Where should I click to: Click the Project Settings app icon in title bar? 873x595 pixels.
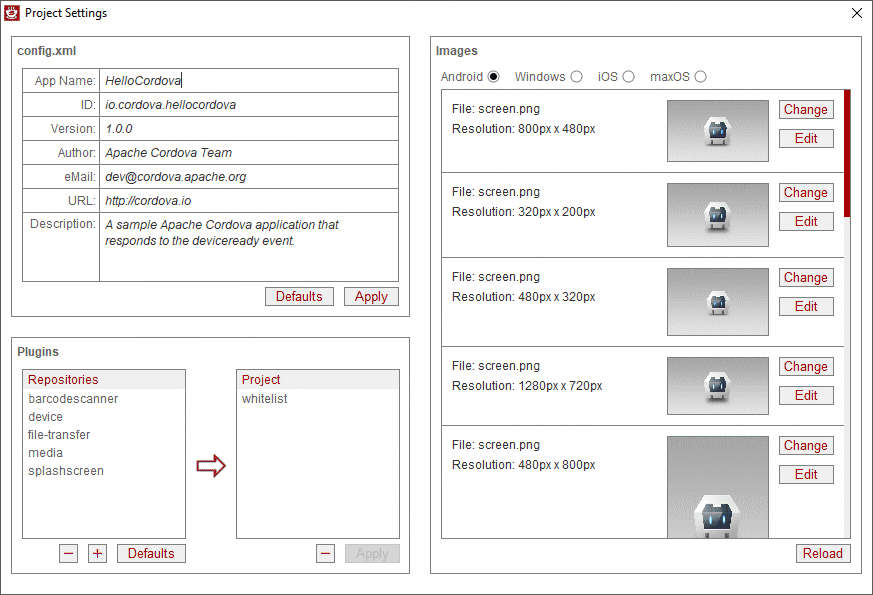tap(13, 13)
